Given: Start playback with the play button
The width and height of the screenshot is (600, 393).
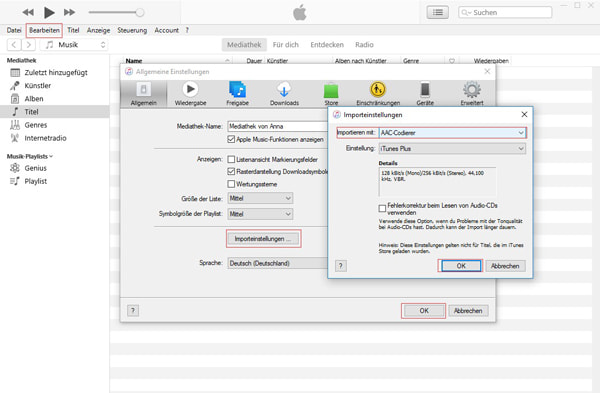Looking at the screenshot, I should [x=49, y=13].
